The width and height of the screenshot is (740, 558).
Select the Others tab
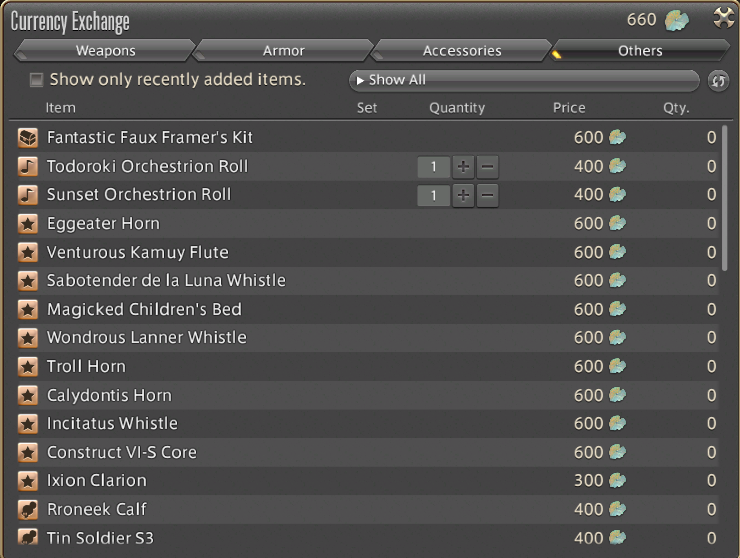pyautogui.click(x=640, y=51)
